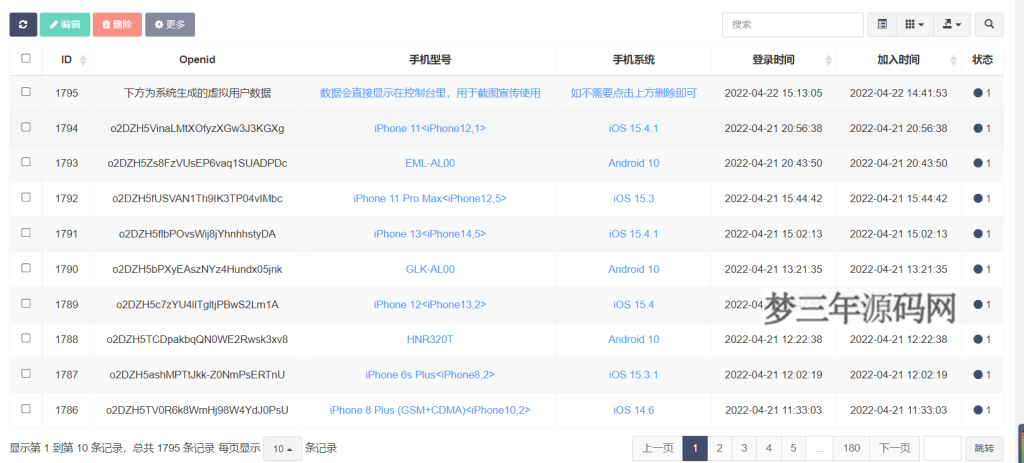The width and height of the screenshot is (1024, 463).
Task: Click the 如不需要点击上方删除即可 link
Action: pos(633,93)
